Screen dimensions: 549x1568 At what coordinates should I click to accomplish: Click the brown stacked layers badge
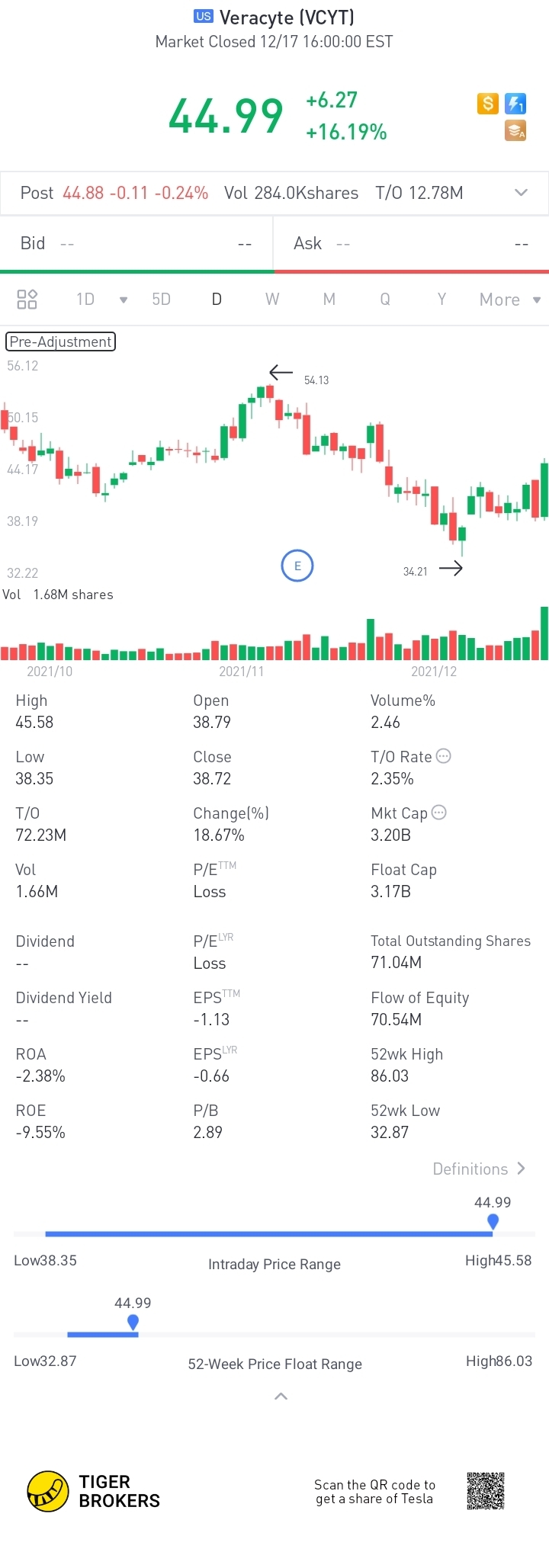515,130
